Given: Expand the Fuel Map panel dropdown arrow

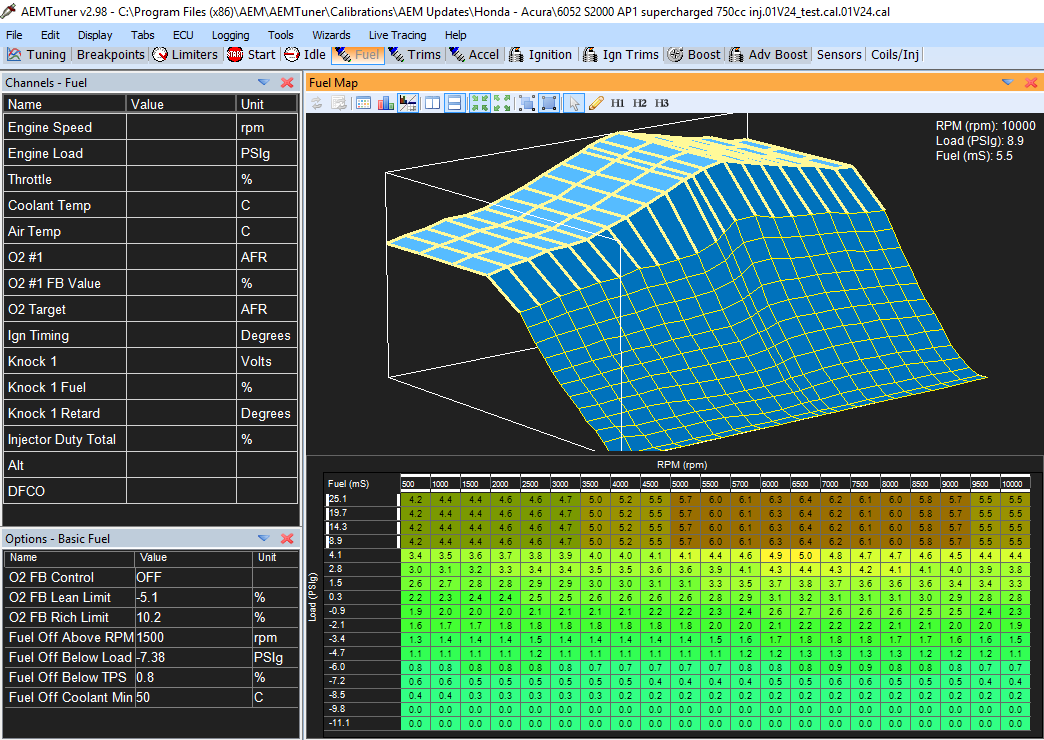Looking at the screenshot, I should click(1007, 82).
